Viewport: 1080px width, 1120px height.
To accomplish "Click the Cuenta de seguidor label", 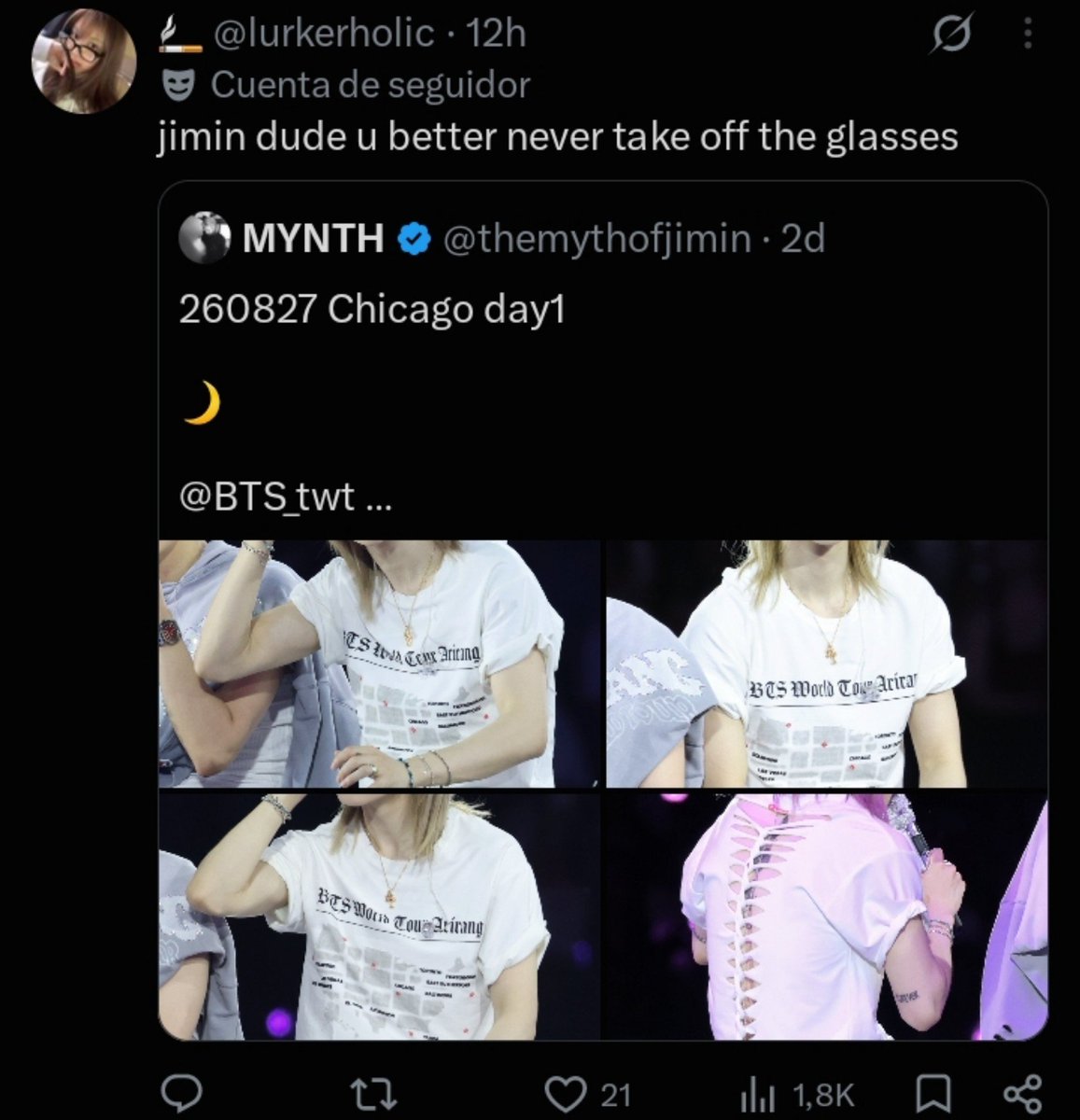I will tap(370, 85).
